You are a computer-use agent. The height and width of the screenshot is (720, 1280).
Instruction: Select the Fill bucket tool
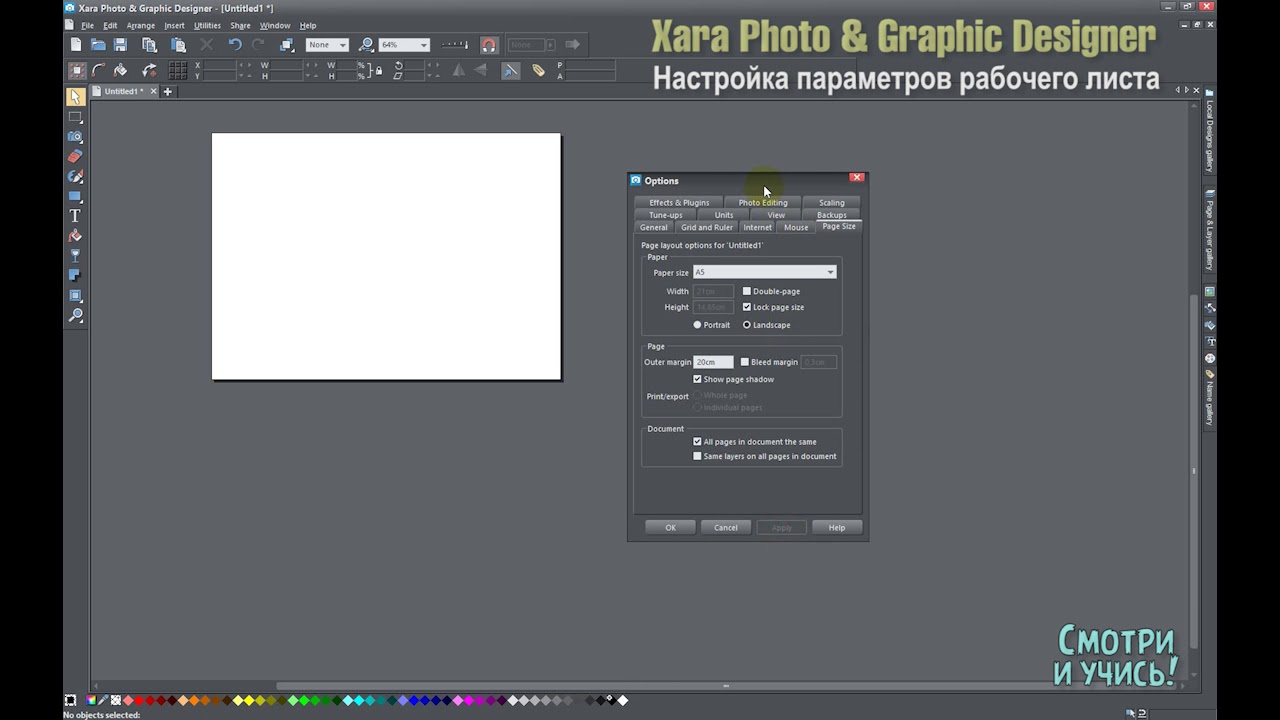[x=75, y=236]
